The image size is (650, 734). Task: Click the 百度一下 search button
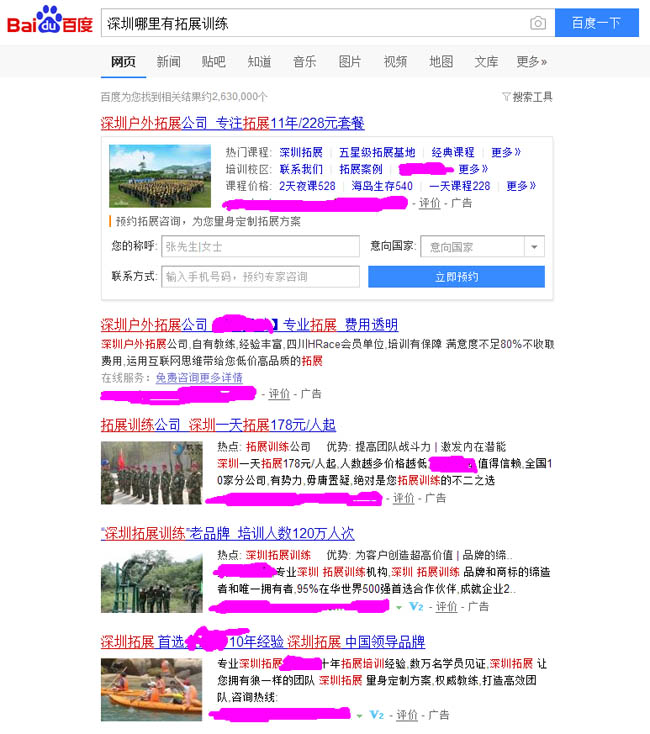point(597,22)
